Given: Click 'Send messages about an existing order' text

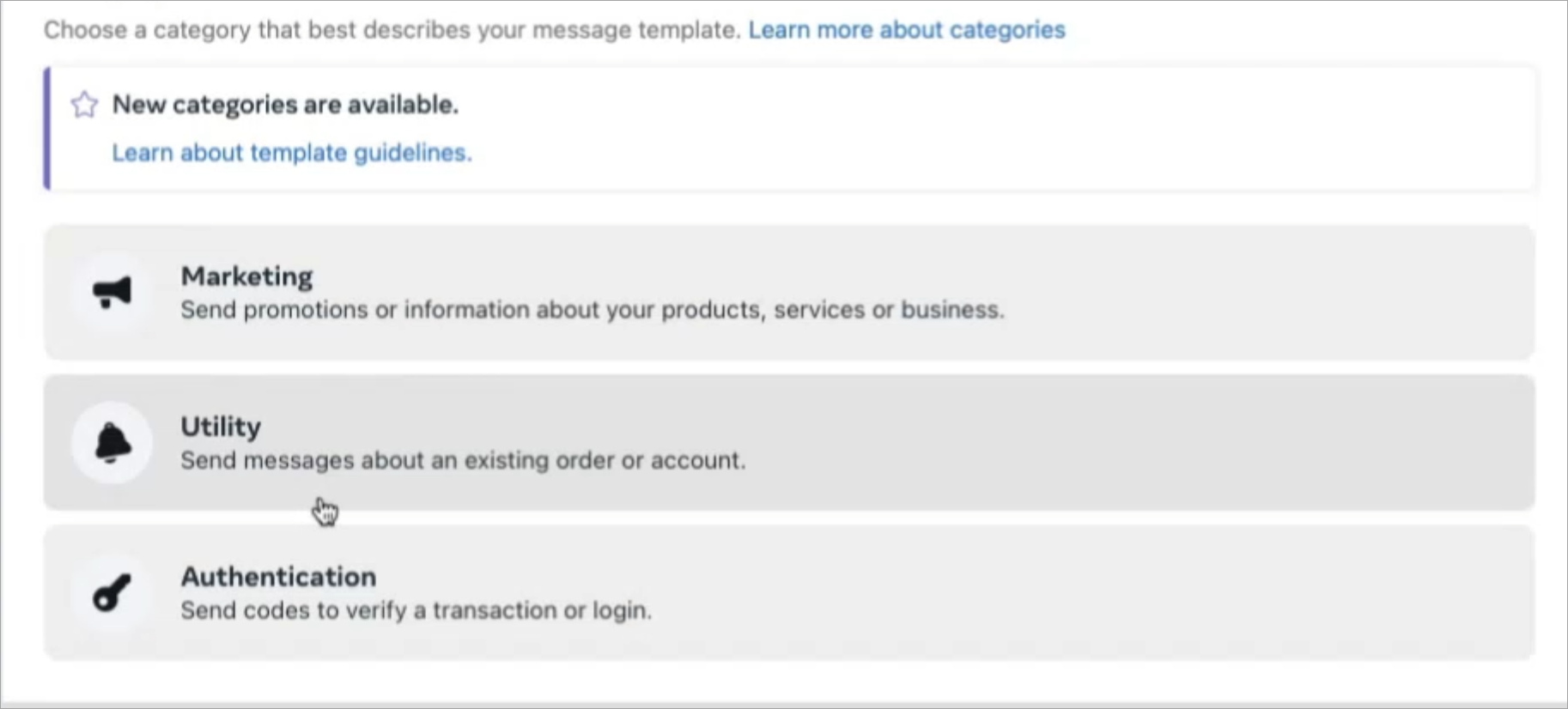Looking at the screenshot, I should pos(463,461).
